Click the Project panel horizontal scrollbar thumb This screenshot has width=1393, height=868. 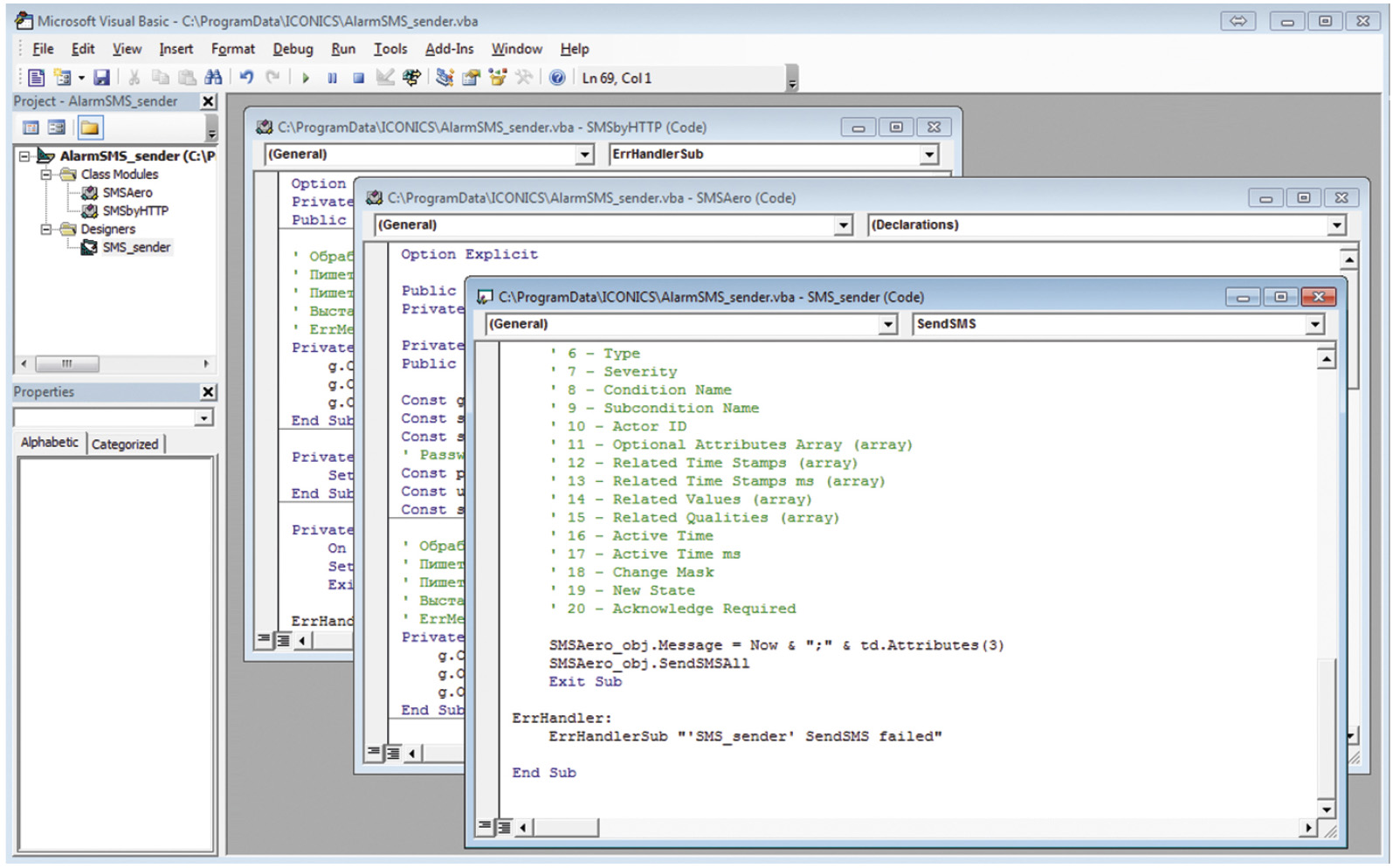tap(67, 363)
